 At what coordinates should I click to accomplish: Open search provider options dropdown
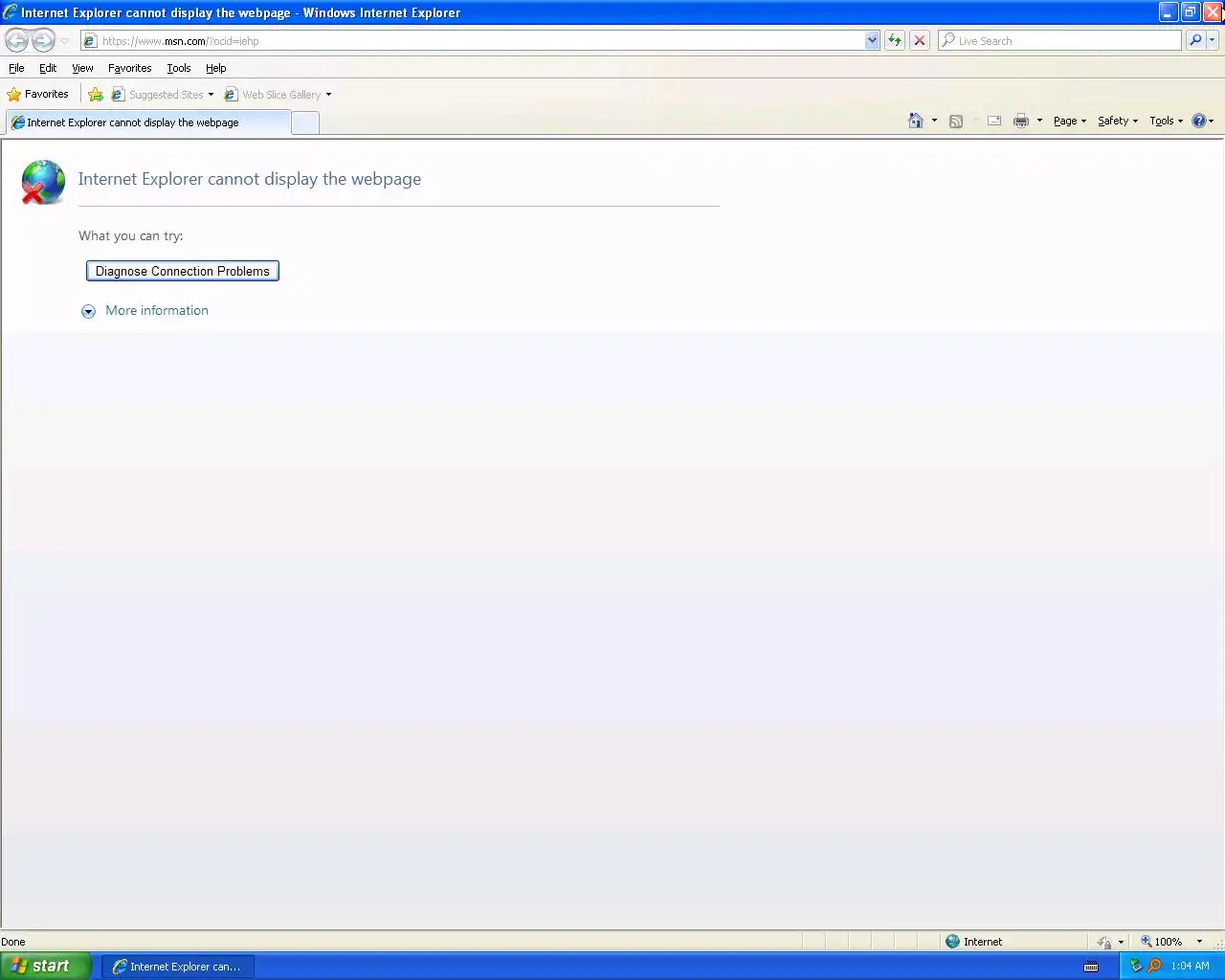click(1213, 40)
